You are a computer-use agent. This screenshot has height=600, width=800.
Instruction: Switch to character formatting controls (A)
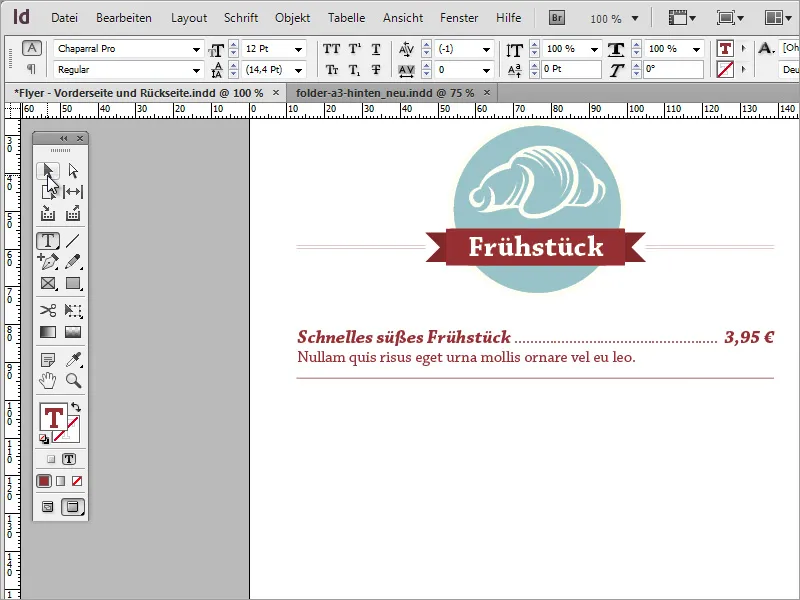tap(32, 48)
